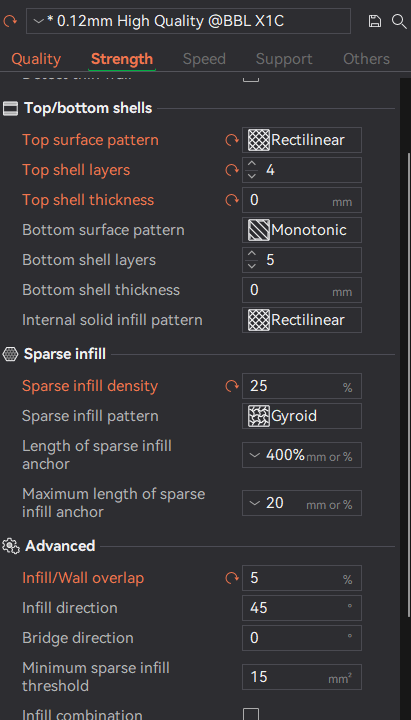411x720 pixels.
Task: Open the preset search magnifier icon
Action: pos(399,21)
